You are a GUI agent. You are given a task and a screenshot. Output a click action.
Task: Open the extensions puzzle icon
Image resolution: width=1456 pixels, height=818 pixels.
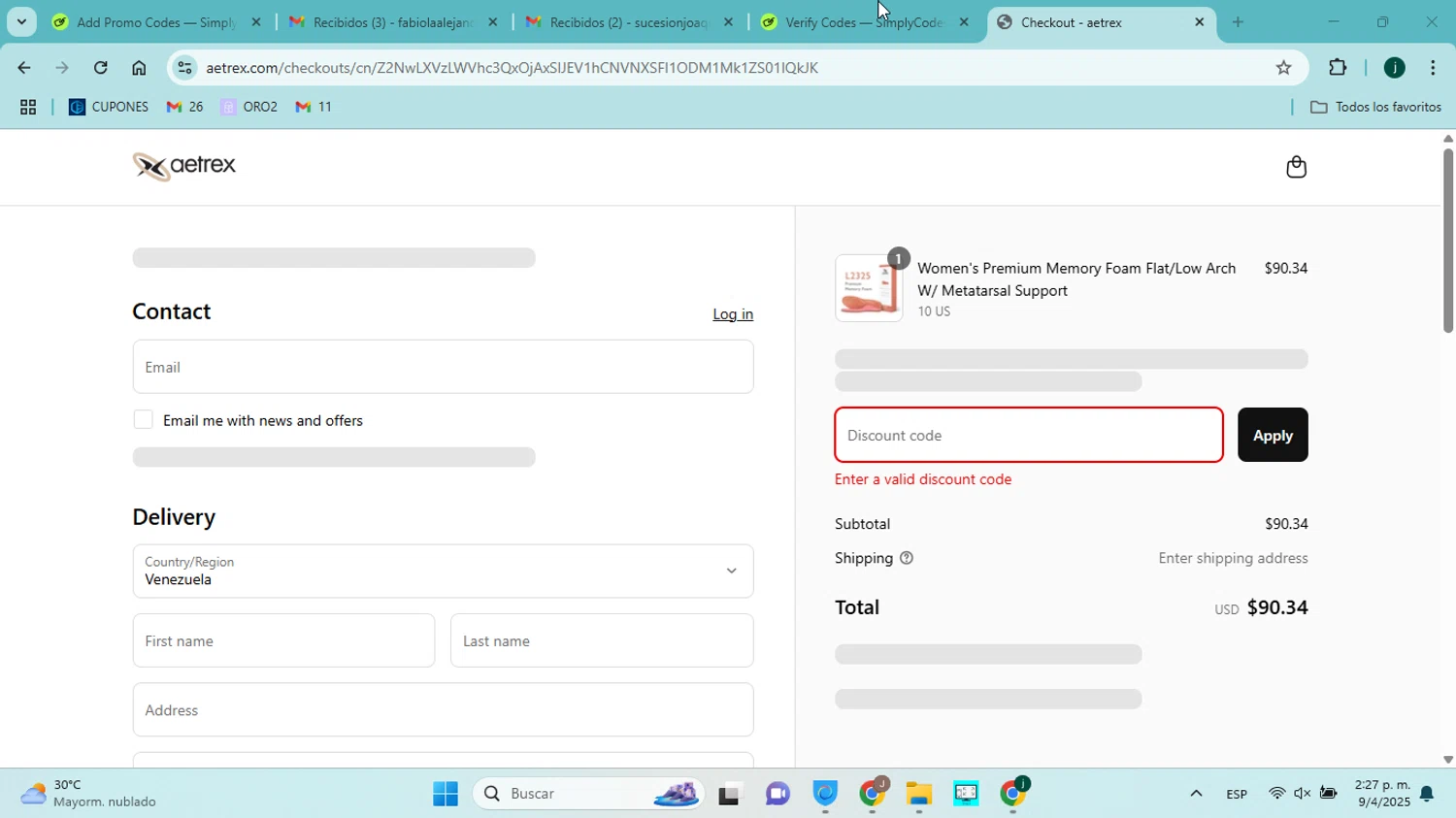pyautogui.click(x=1338, y=68)
